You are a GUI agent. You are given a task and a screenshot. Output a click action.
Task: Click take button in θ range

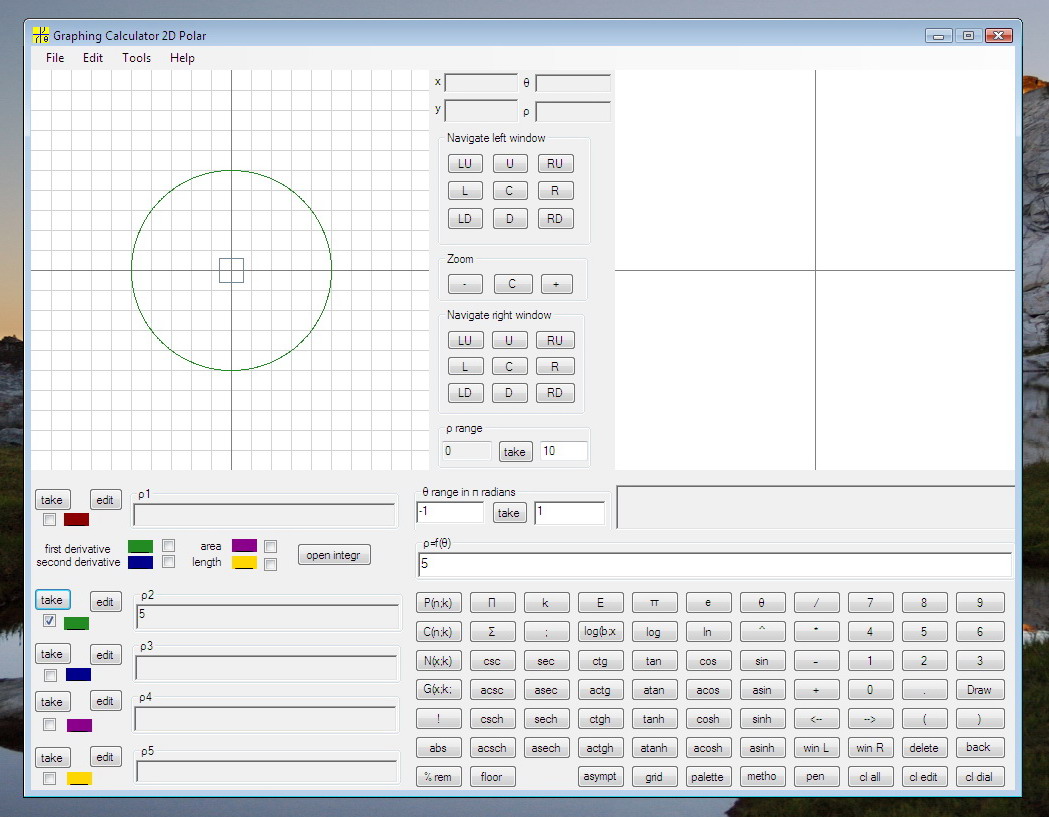508,513
